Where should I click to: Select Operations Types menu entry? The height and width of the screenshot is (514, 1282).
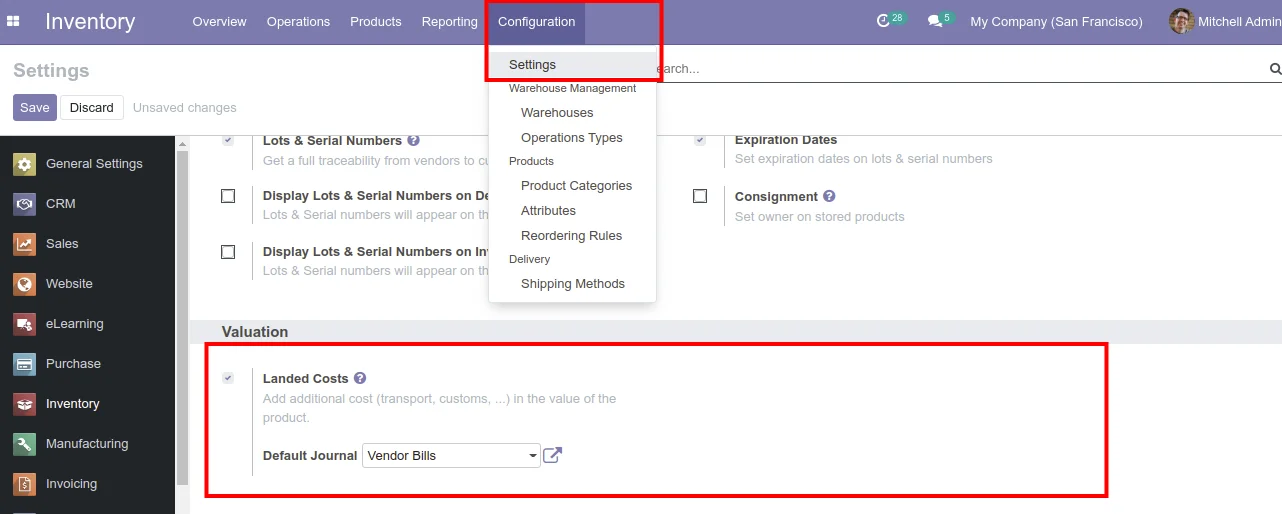click(x=572, y=138)
